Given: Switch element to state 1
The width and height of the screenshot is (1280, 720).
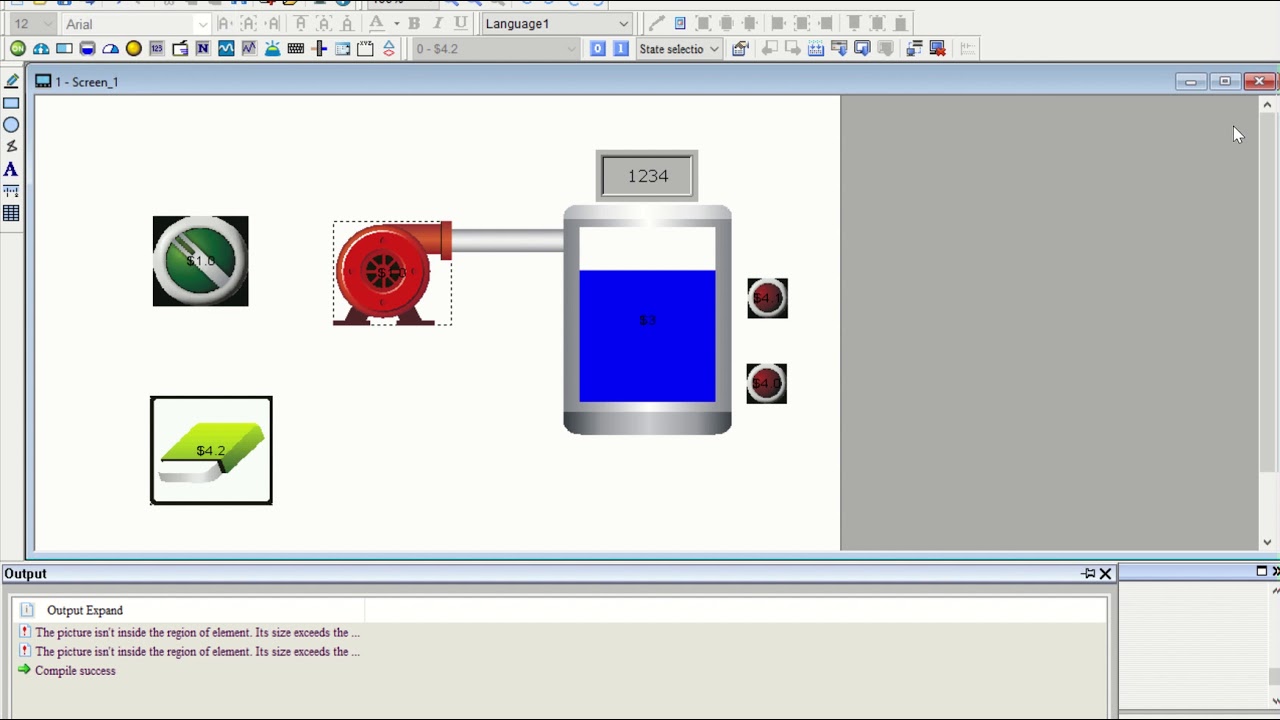Looking at the screenshot, I should pos(620,48).
